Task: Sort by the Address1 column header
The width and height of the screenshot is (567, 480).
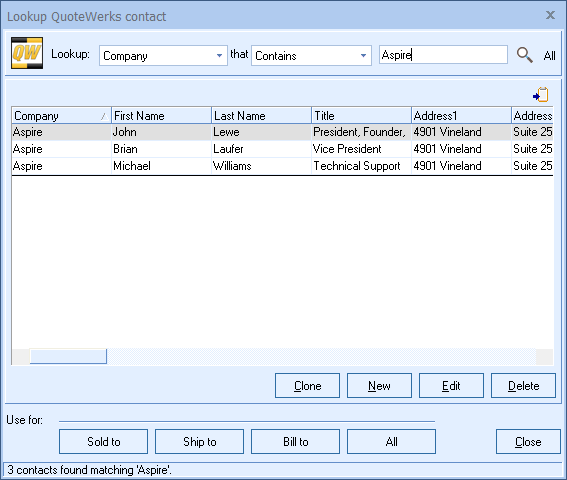Action: click(x=461, y=116)
